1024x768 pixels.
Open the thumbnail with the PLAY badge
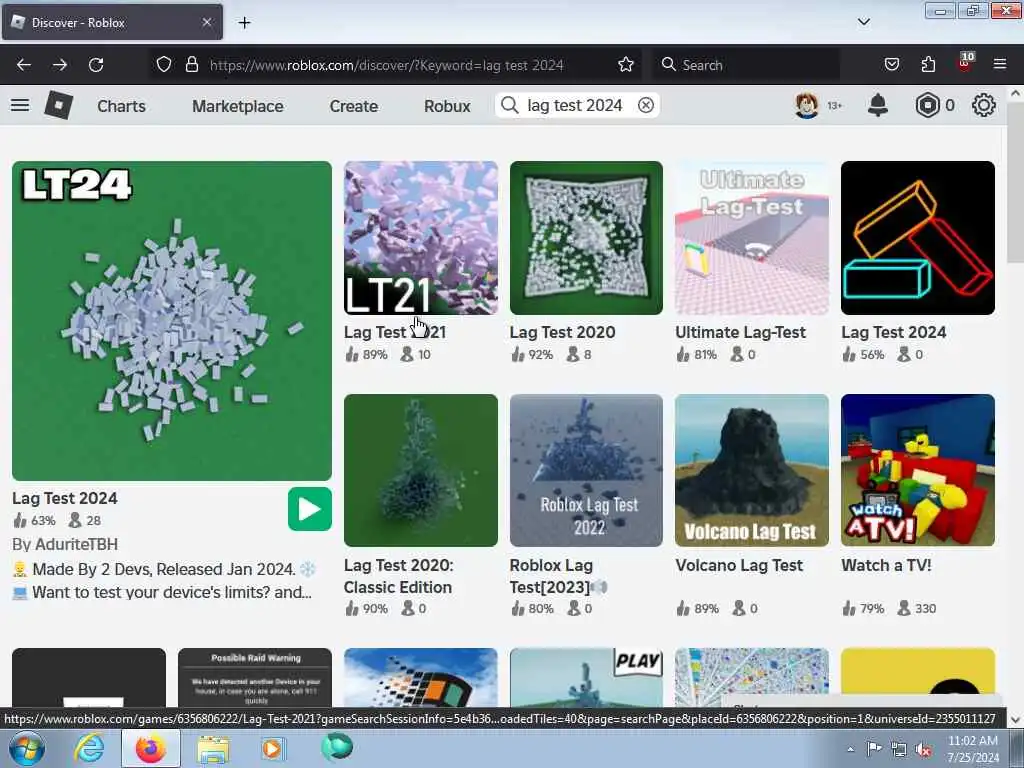pyautogui.click(x=586, y=677)
